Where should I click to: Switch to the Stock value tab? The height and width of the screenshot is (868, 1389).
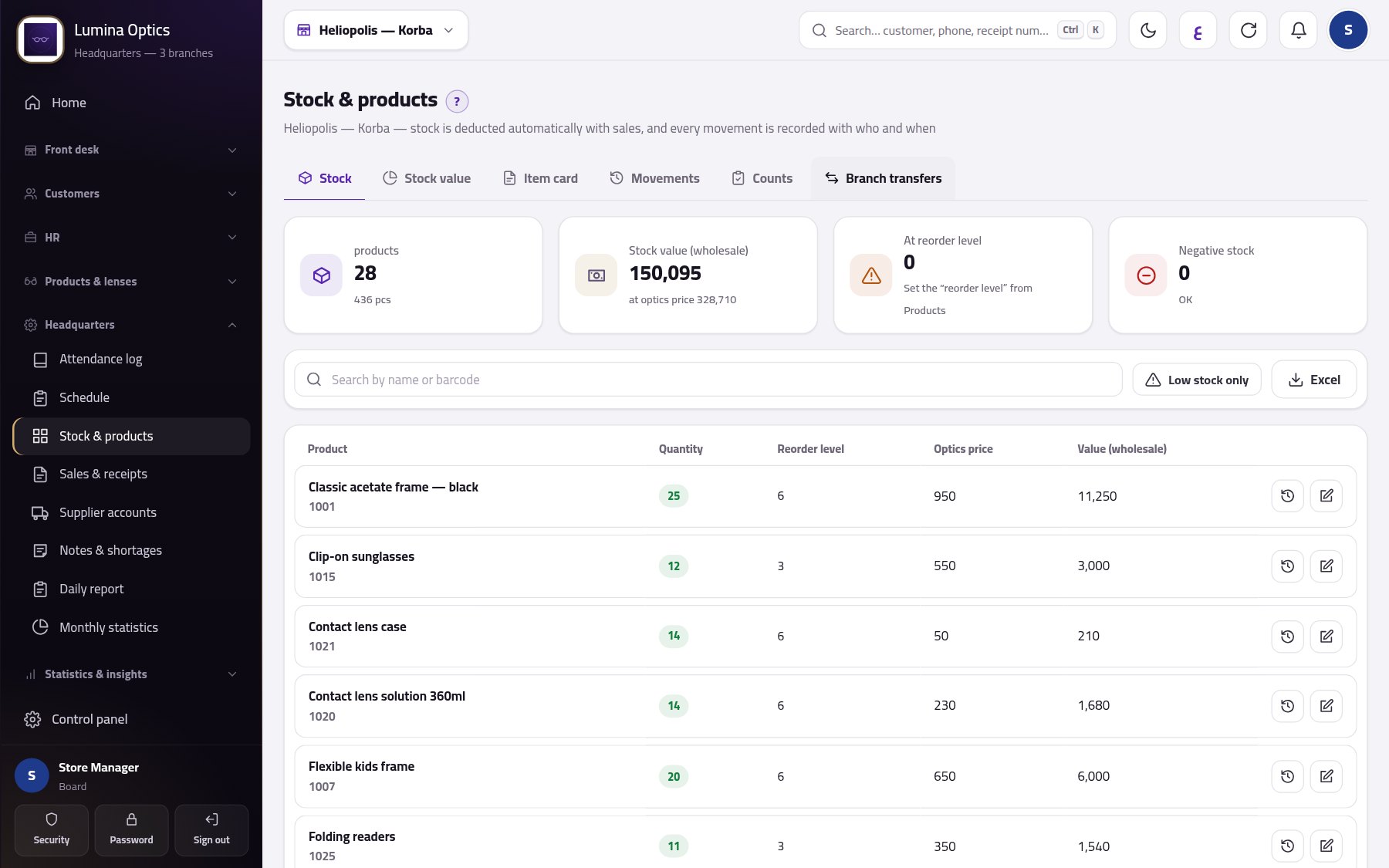coord(427,178)
